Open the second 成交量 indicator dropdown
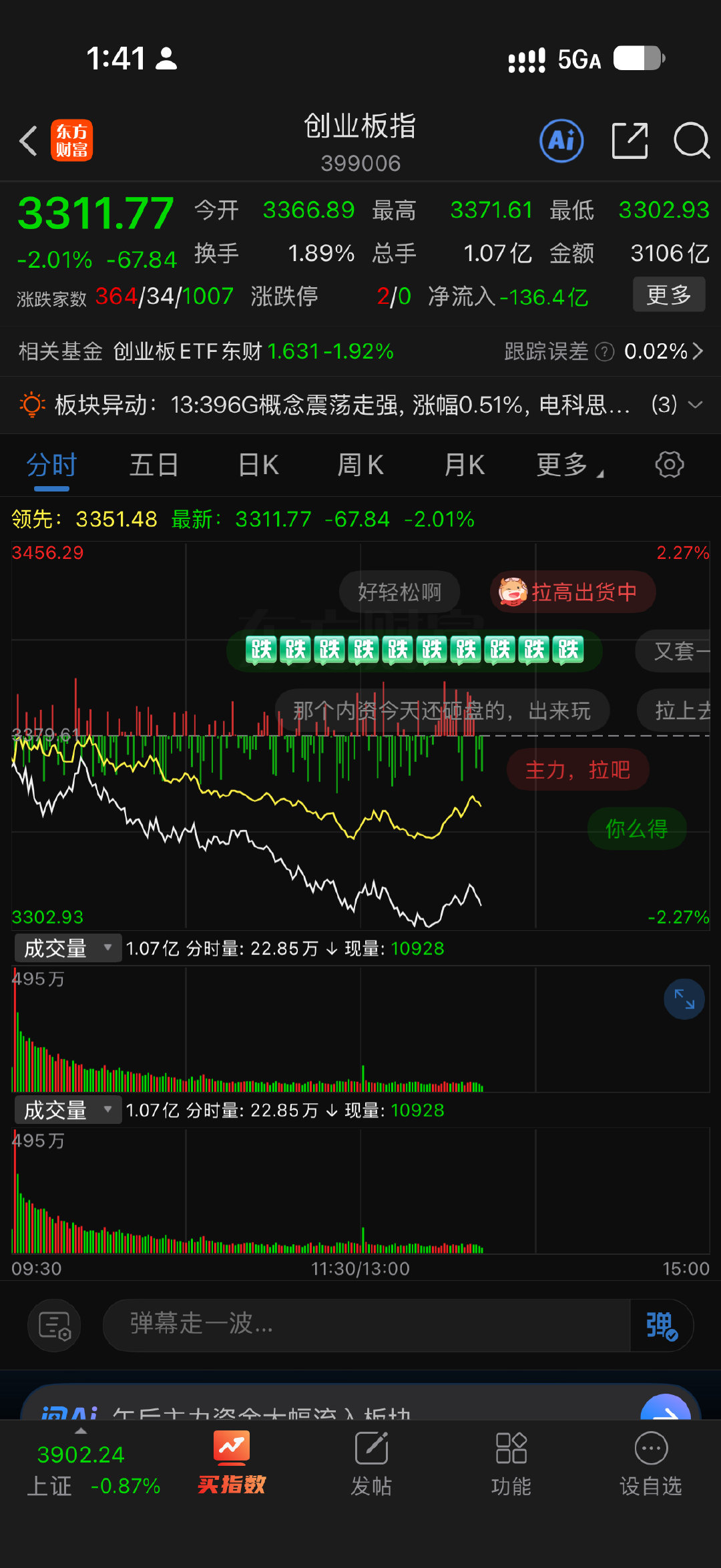 coord(68,1110)
